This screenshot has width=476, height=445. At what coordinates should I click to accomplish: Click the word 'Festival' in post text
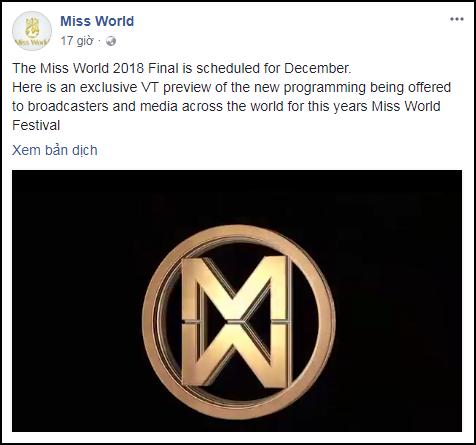pos(36,125)
